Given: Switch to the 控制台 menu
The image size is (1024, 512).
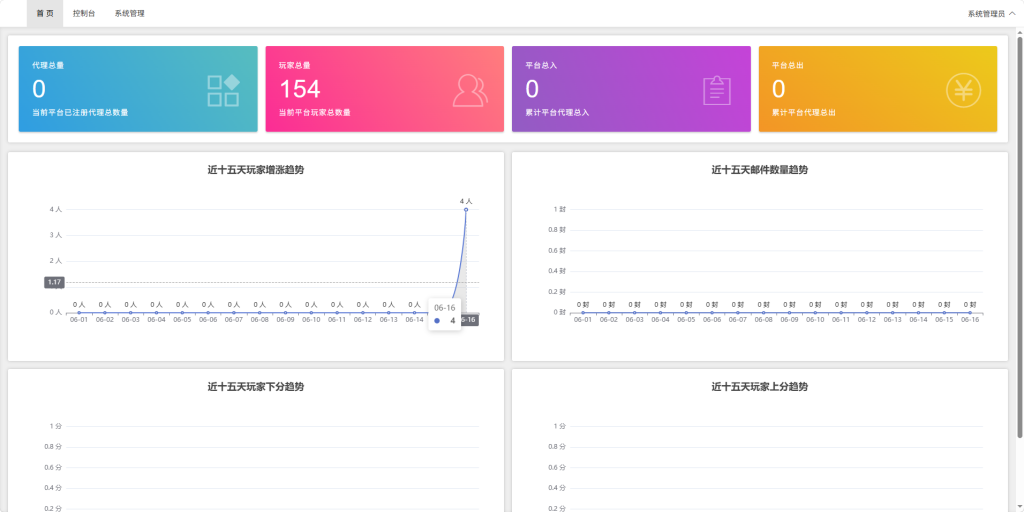Looking at the screenshot, I should [84, 13].
